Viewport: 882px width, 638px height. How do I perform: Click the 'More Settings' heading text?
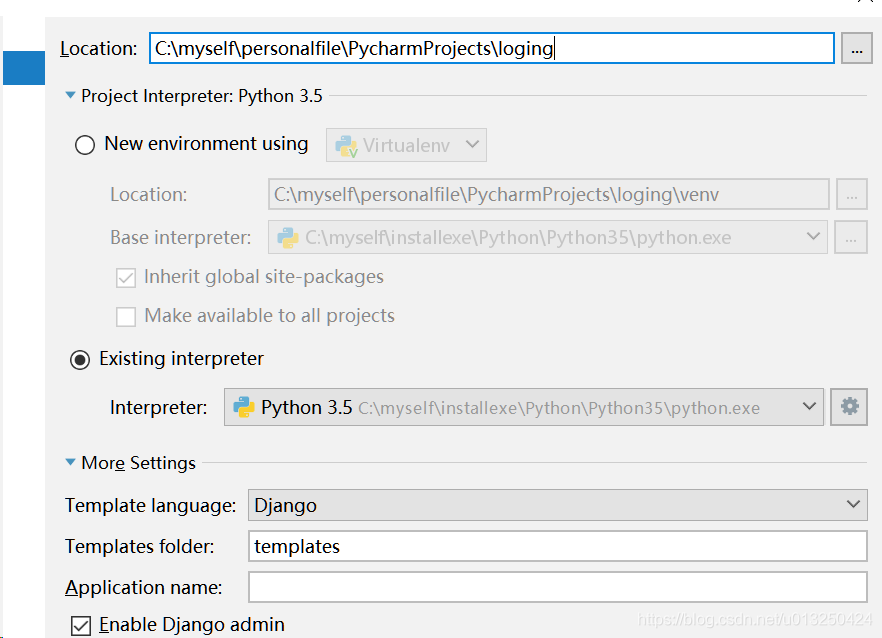click(138, 463)
